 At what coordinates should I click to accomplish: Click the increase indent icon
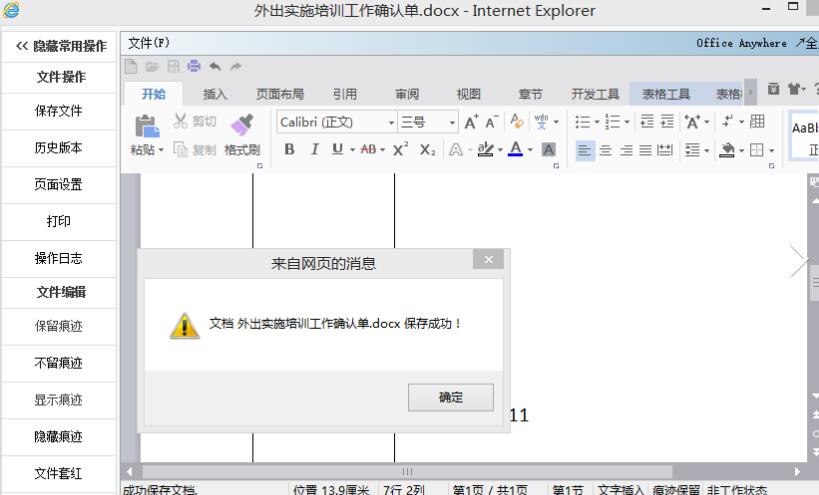667,122
